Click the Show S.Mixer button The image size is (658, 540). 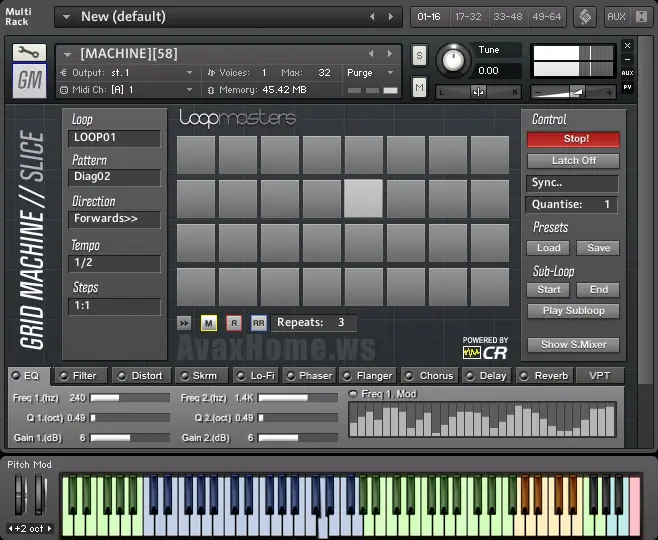(573, 345)
